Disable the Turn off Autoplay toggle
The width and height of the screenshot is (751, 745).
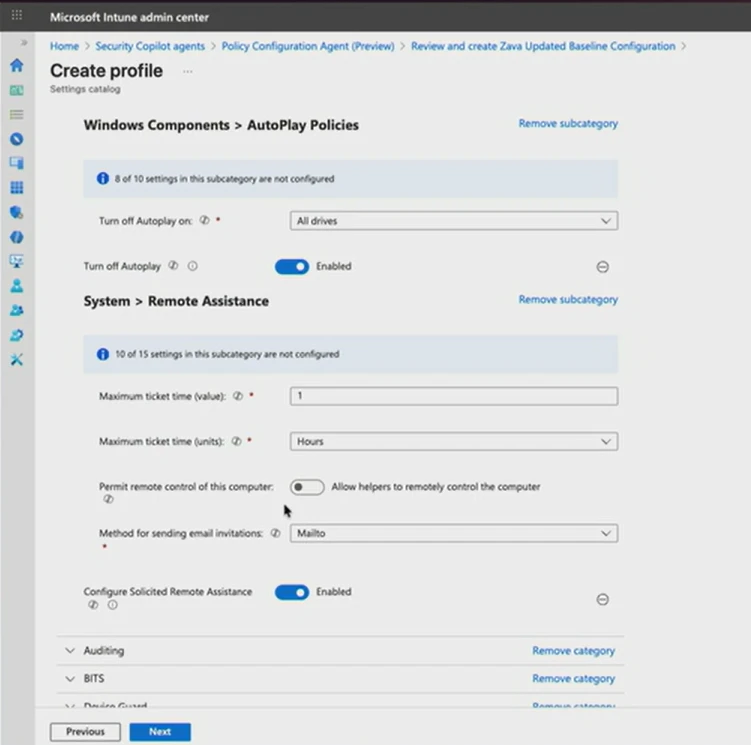pyautogui.click(x=292, y=267)
